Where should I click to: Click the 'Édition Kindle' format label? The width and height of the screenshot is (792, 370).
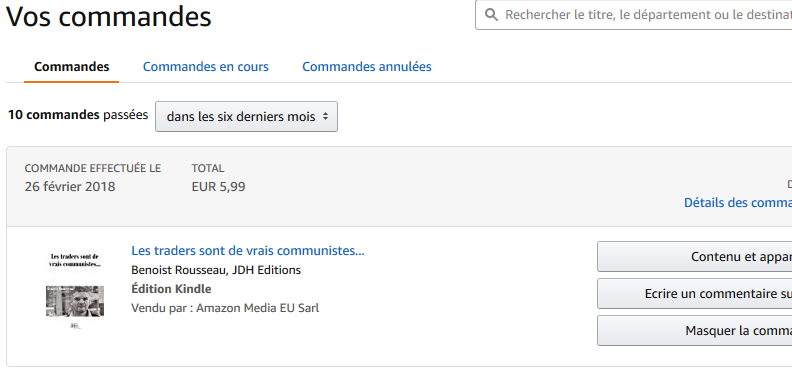171,289
